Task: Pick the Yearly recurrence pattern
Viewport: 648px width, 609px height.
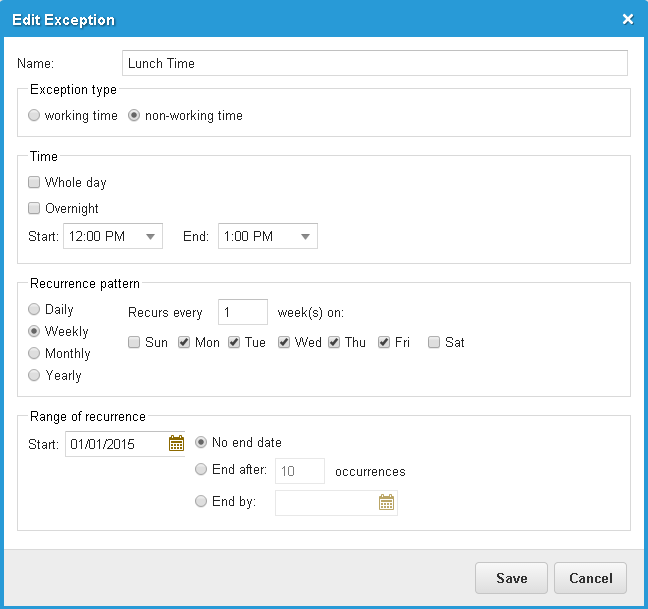Action: (x=34, y=375)
